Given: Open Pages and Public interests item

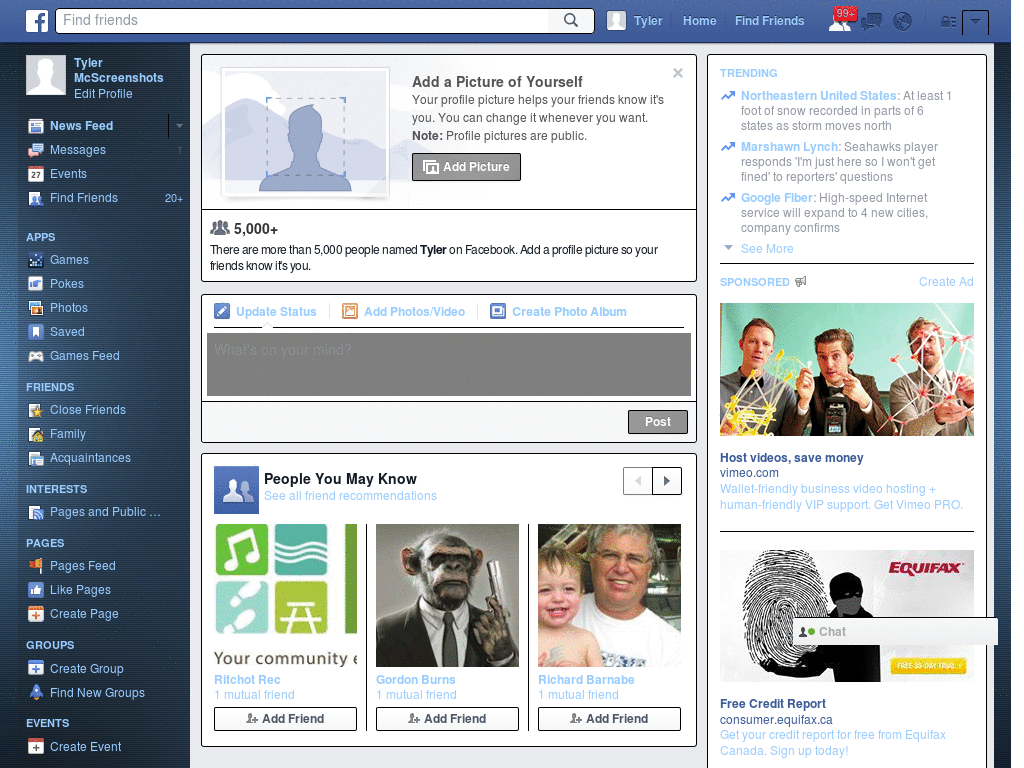Looking at the screenshot, I should pos(95,512).
